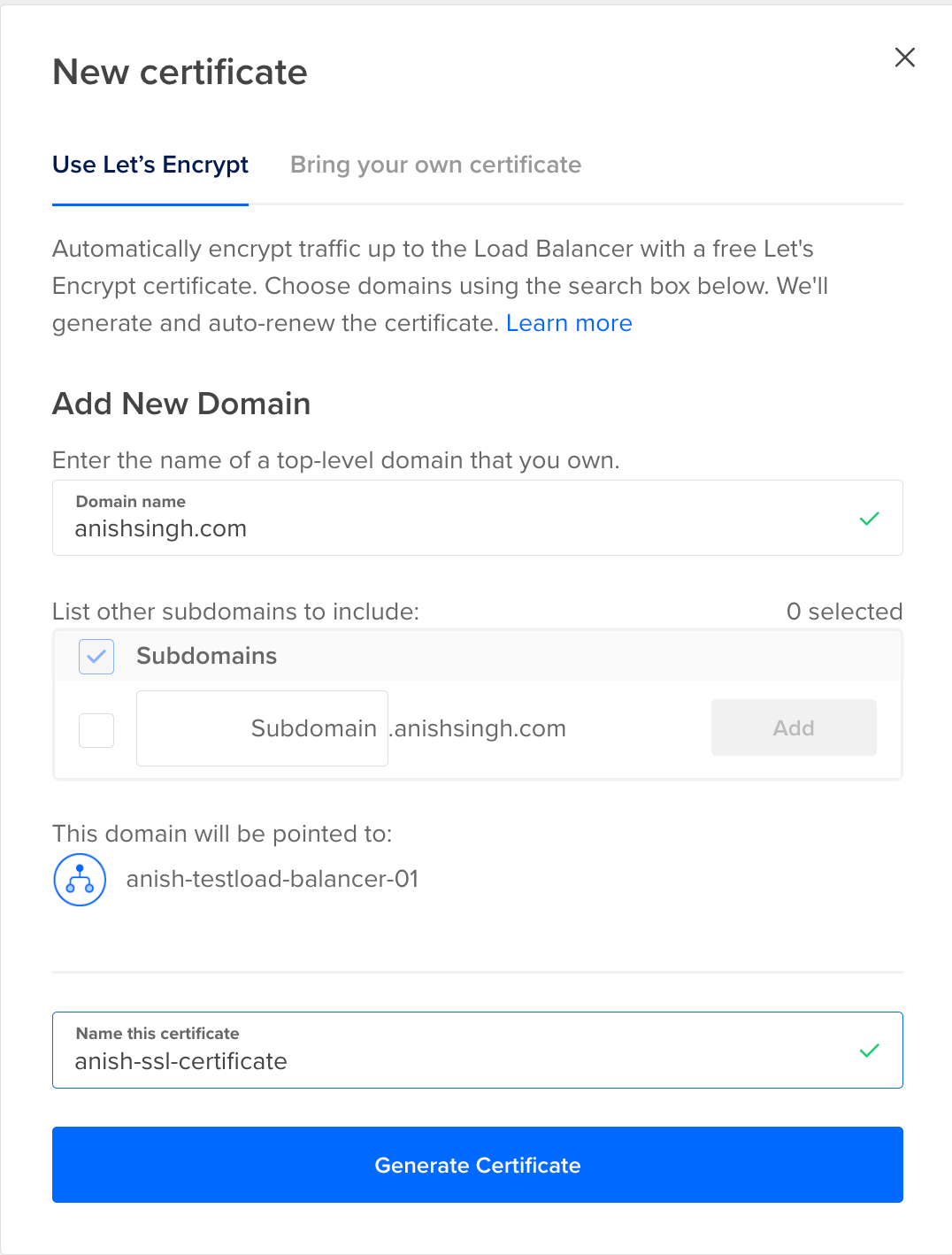Click the '.anishsingh.com' suffix text
The width and height of the screenshot is (952, 1255).
click(x=479, y=728)
